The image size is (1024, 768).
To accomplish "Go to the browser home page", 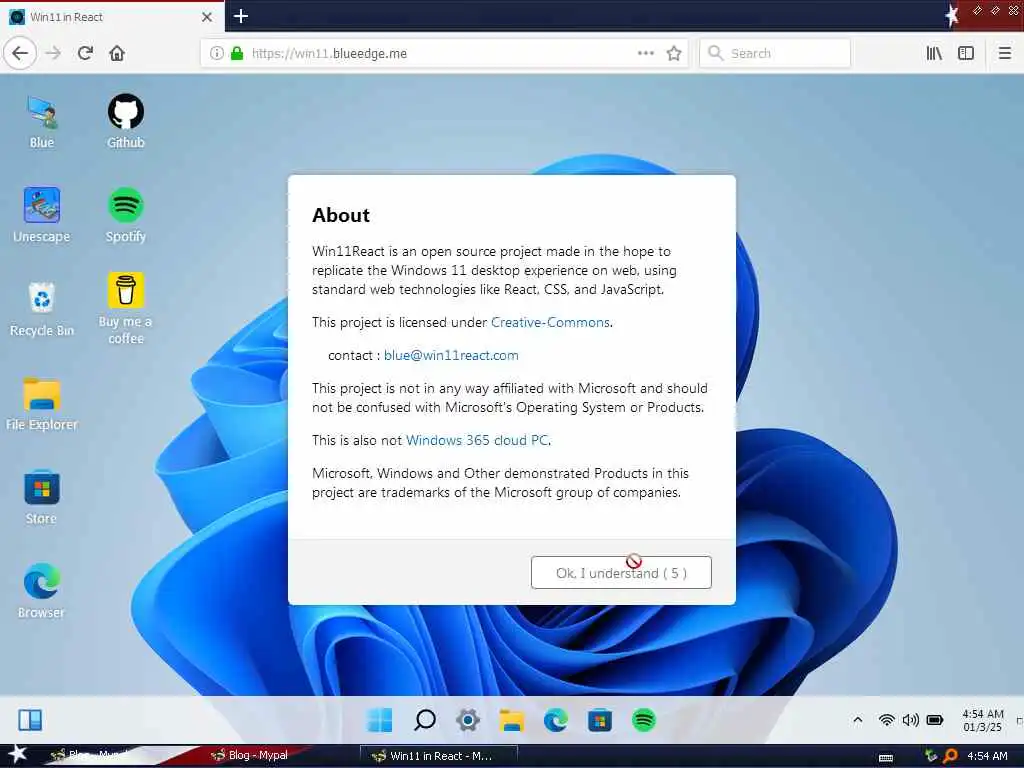I will click(117, 53).
